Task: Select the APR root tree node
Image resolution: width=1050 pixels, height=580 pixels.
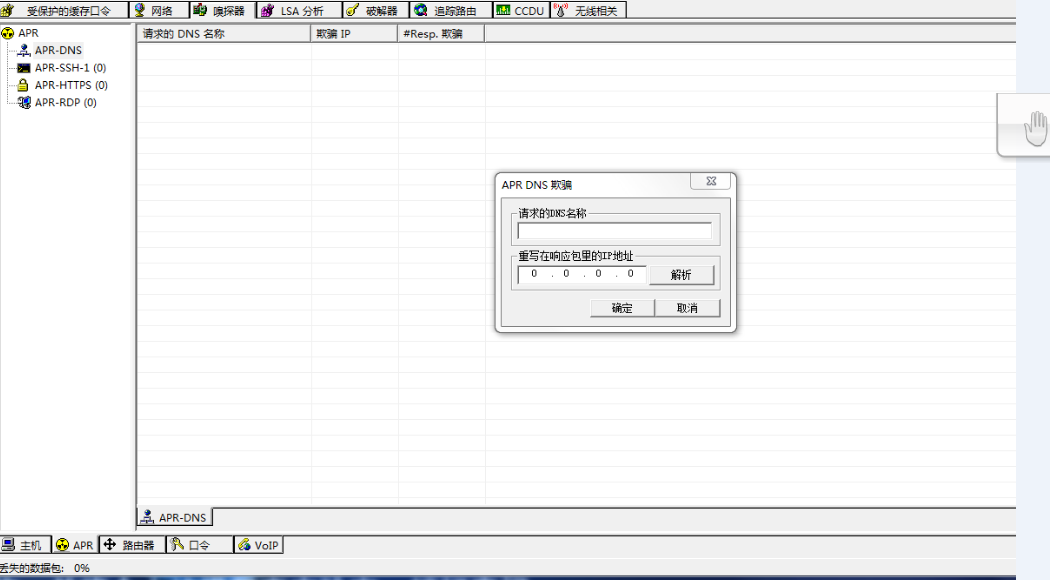Action: click(28, 33)
